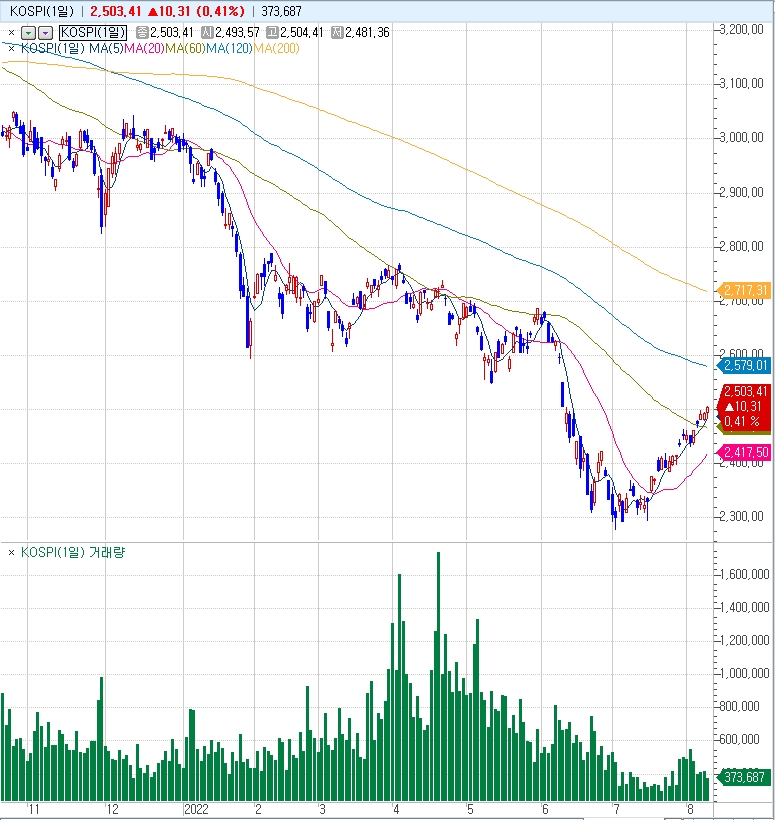This screenshot has width=775, height=820.
Task: Select the boxed KOSPI(1일) series label
Action: (93, 32)
